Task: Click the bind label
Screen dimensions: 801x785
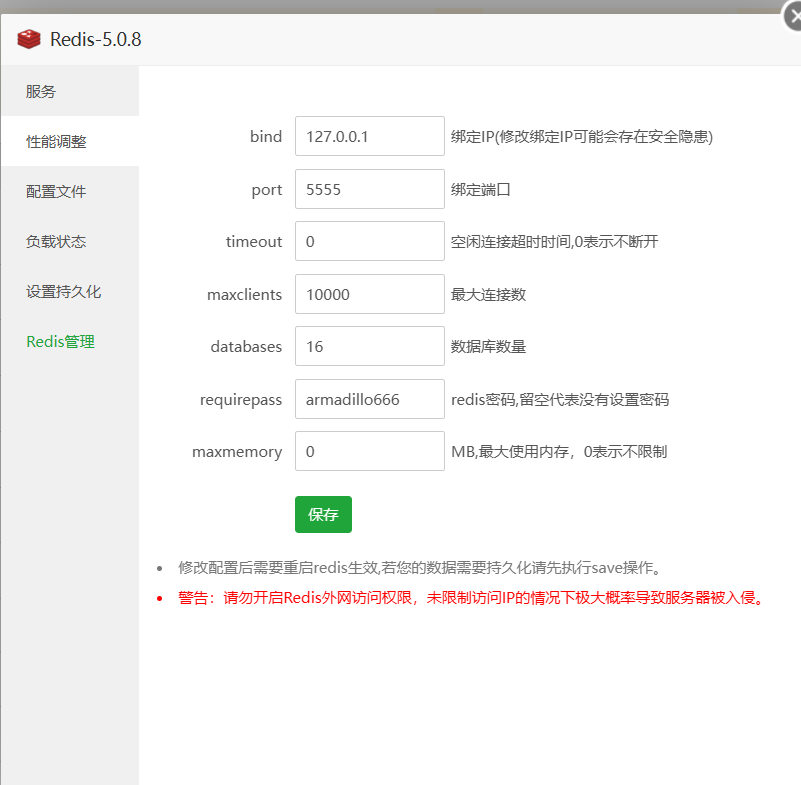Action: tap(266, 136)
